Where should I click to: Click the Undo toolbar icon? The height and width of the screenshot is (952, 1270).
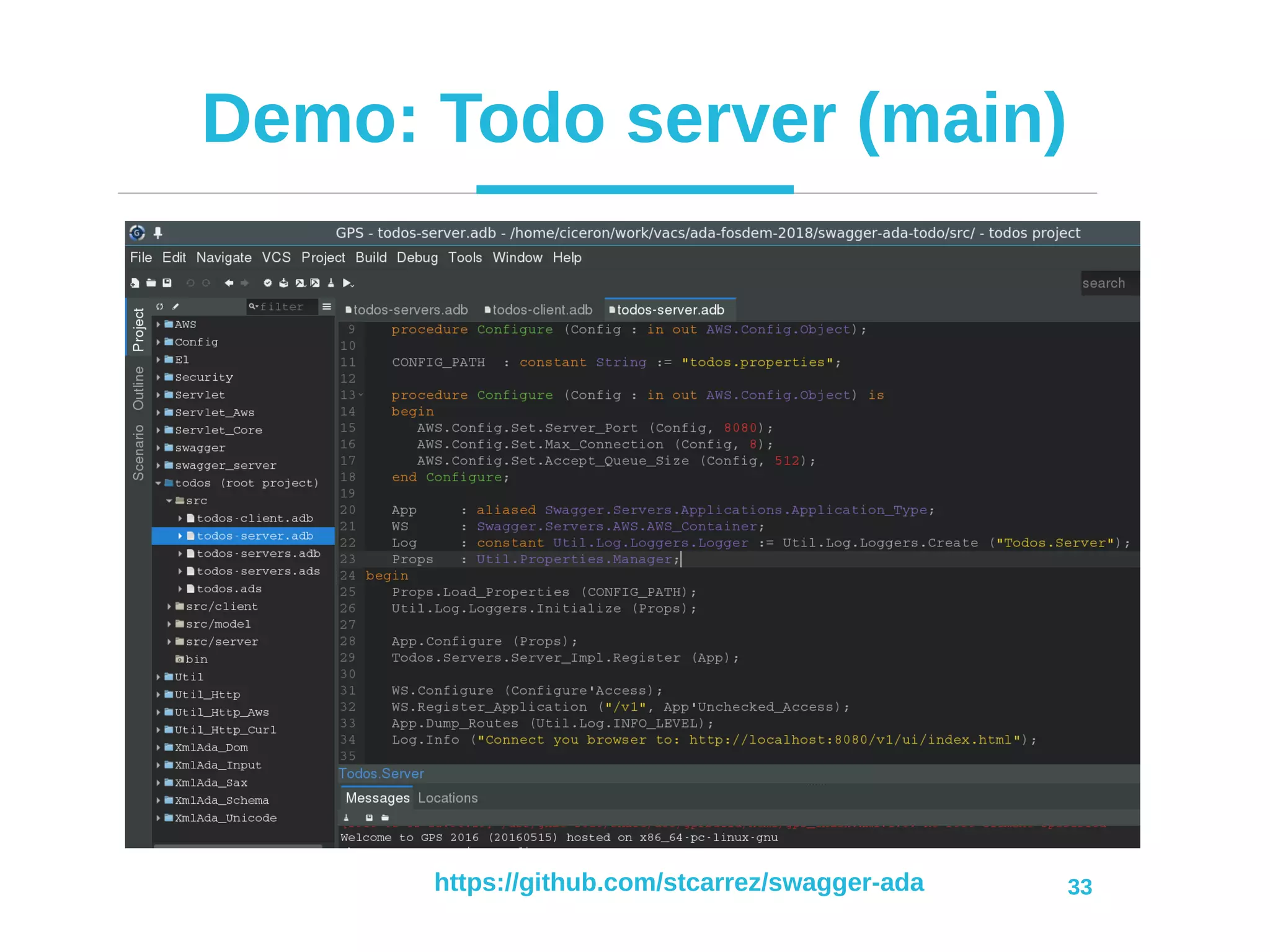coord(190,283)
